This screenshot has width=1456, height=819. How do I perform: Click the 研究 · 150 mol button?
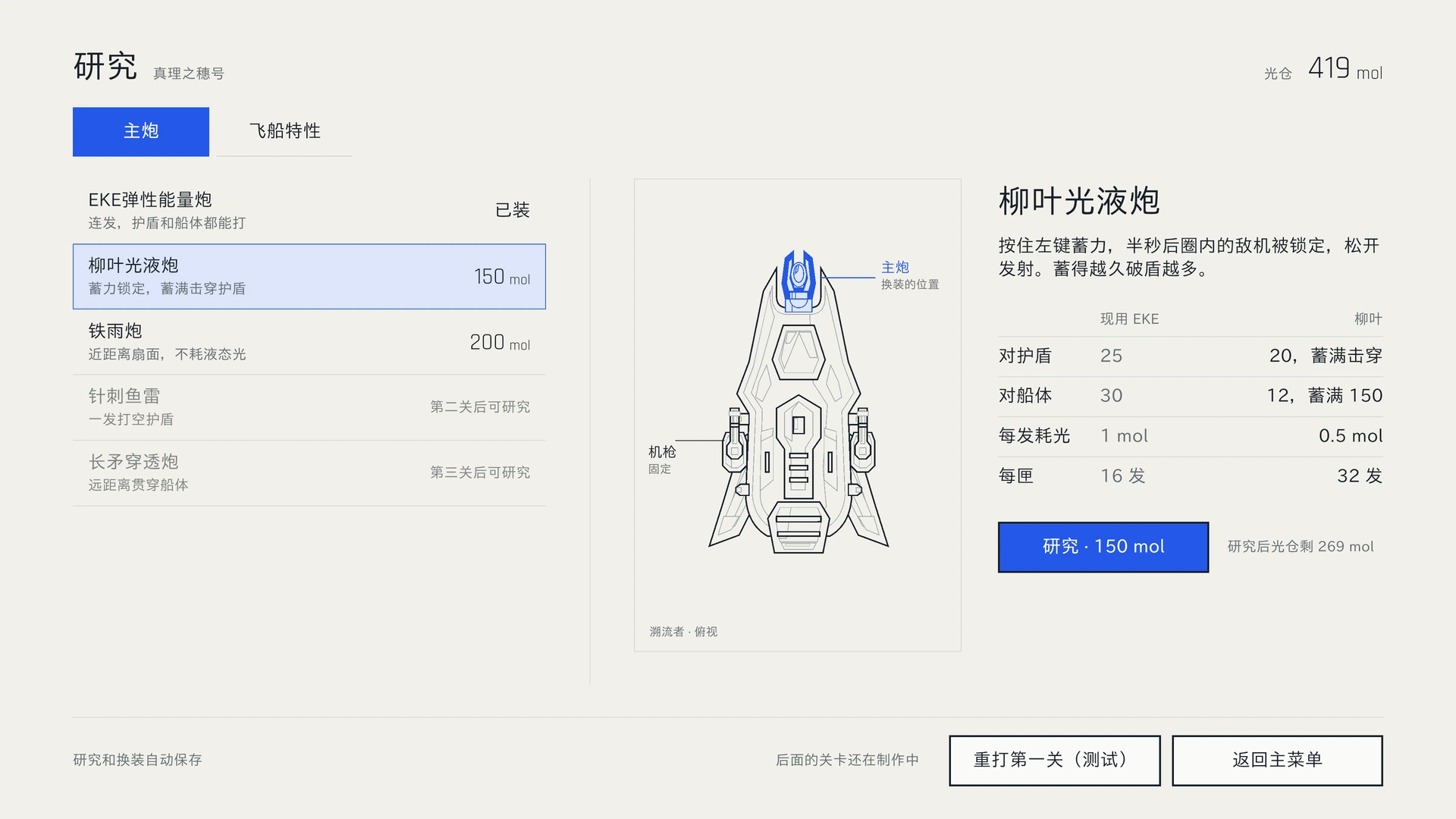(1103, 547)
